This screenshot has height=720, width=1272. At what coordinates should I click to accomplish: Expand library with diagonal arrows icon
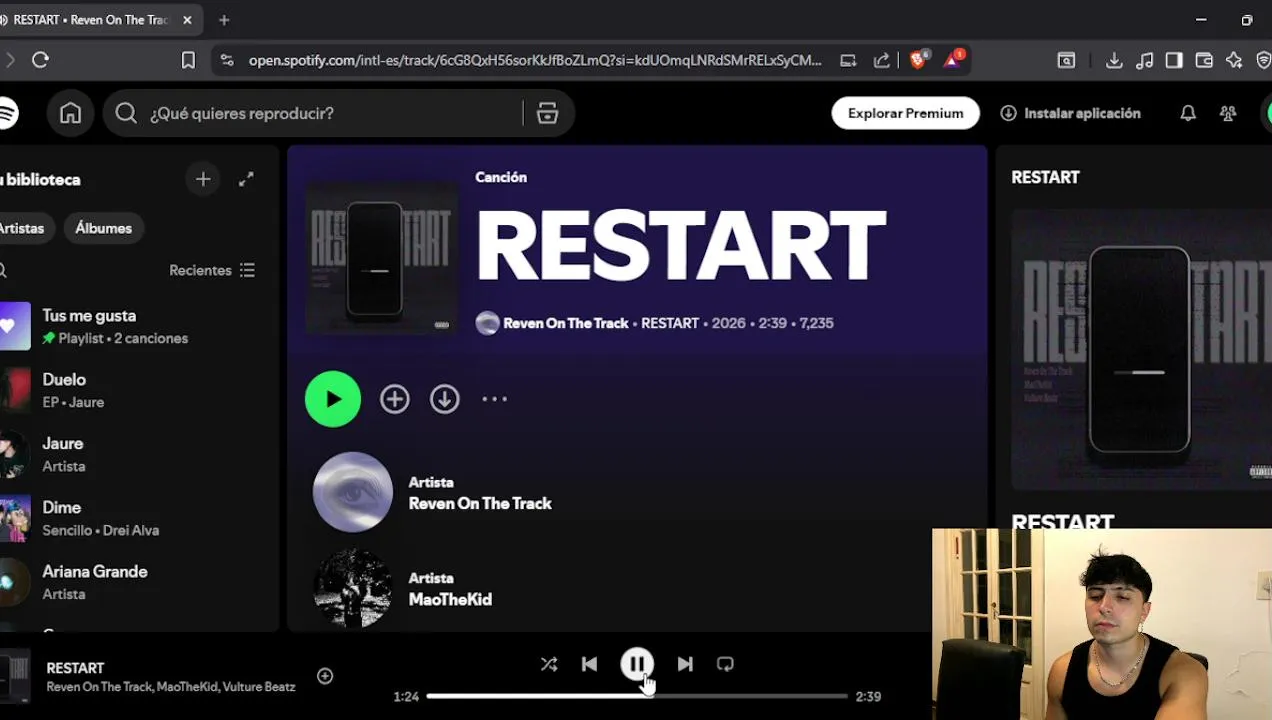pos(246,179)
